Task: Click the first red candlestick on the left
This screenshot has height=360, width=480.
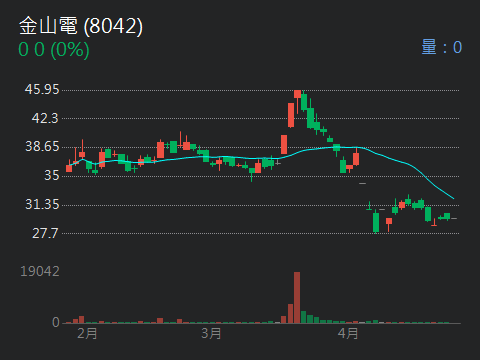Action: [x=69, y=168]
